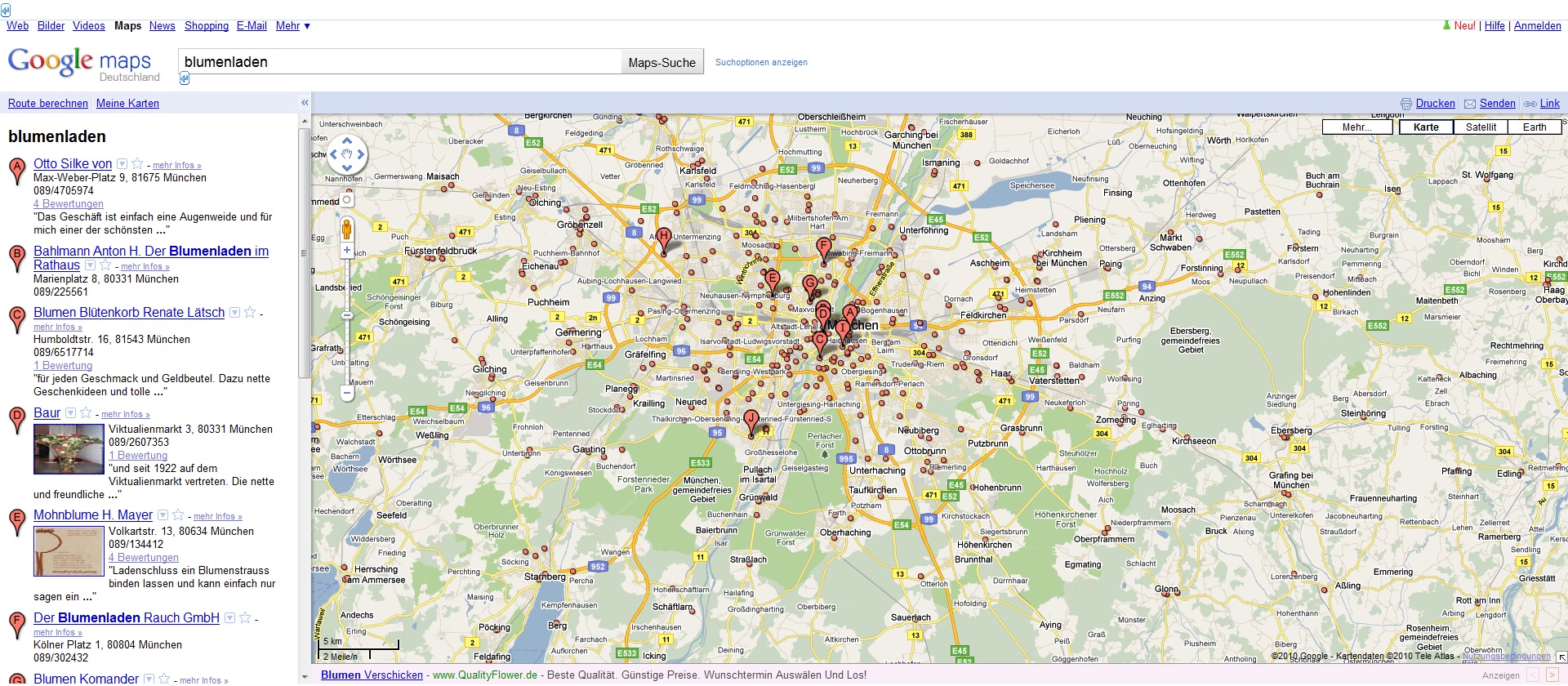Open 4 Bewertungen for Otto Silke von
The image size is (1568, 686).
tap(69, 204)
